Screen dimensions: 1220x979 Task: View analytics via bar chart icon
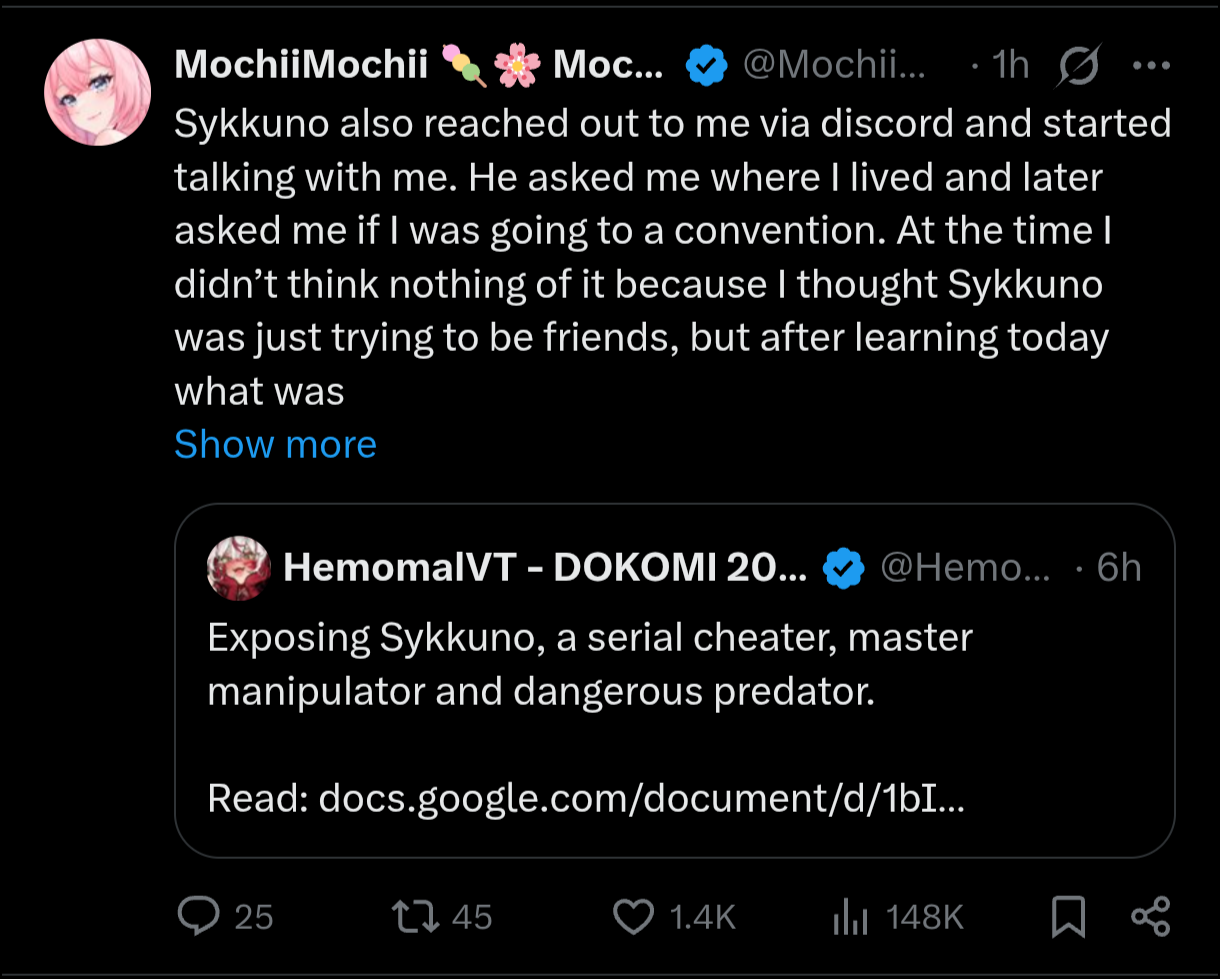point(851,916)
